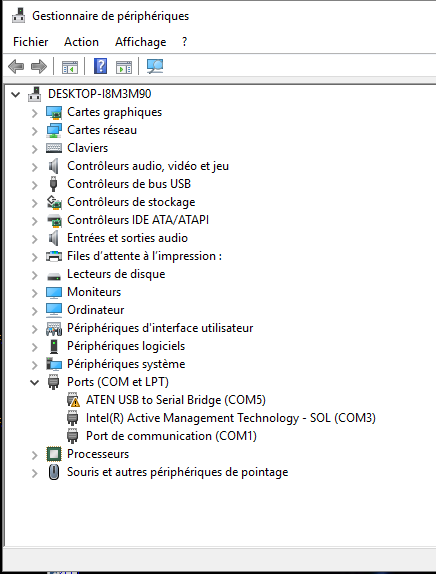Expand Cartes graphiques category
This screenshot has width=436, height=574.
point(34,113)
